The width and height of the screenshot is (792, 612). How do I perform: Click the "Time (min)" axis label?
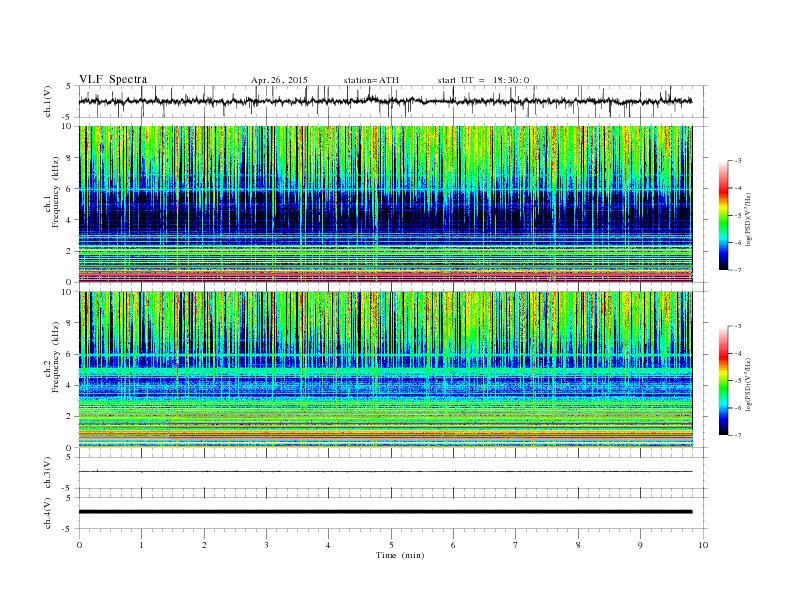coord(400,555)
